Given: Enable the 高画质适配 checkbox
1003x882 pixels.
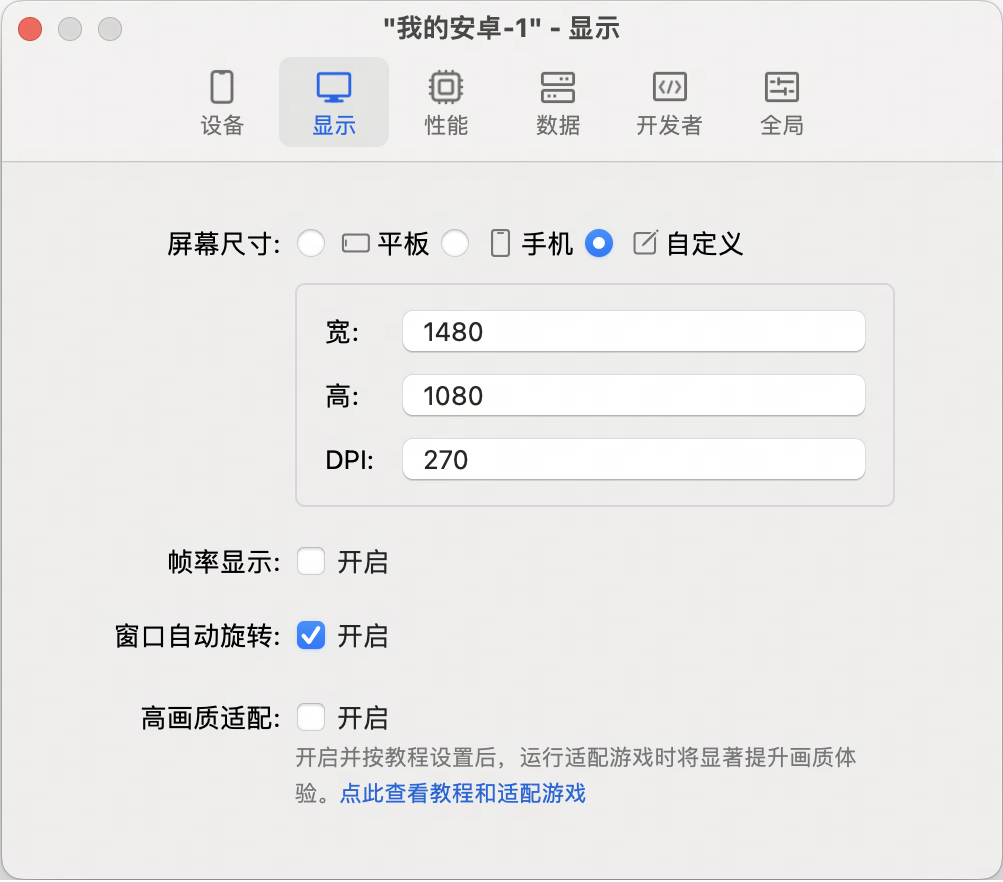Looking at the screenshot, I should pos(311,718).
